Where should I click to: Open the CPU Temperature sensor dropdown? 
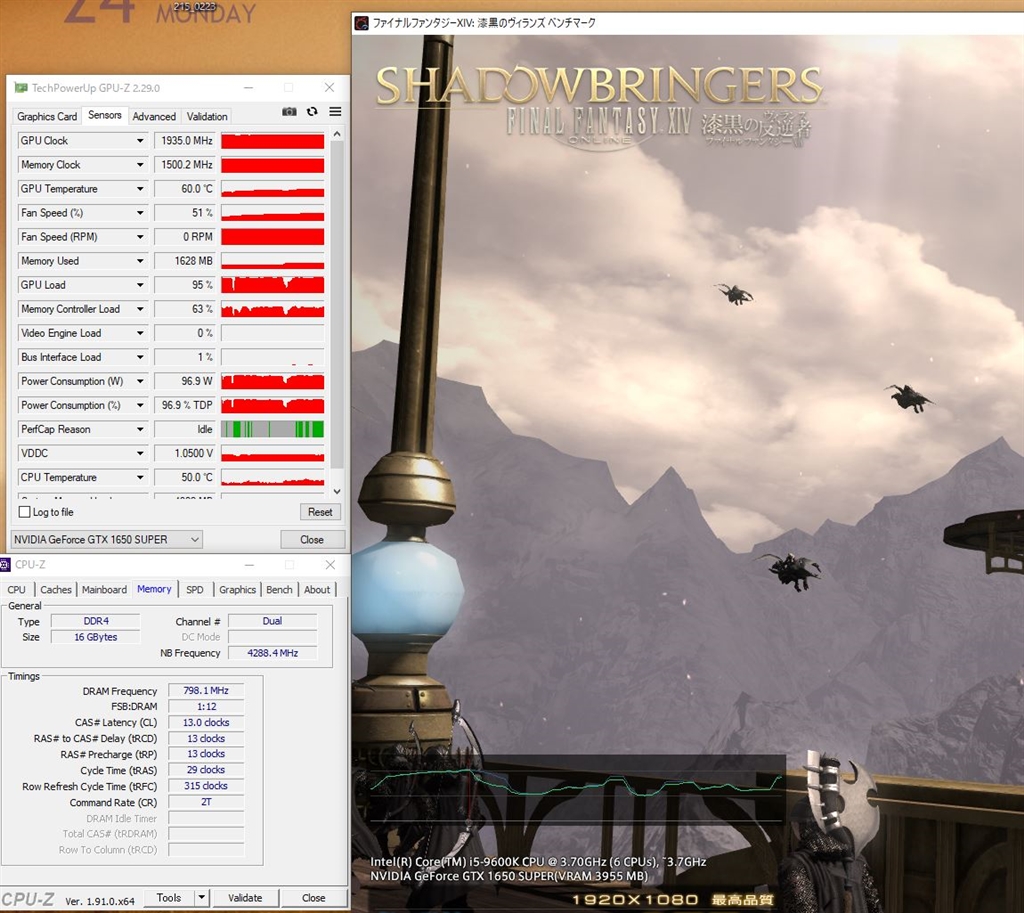pyautogui.click(x=140, y=477)
